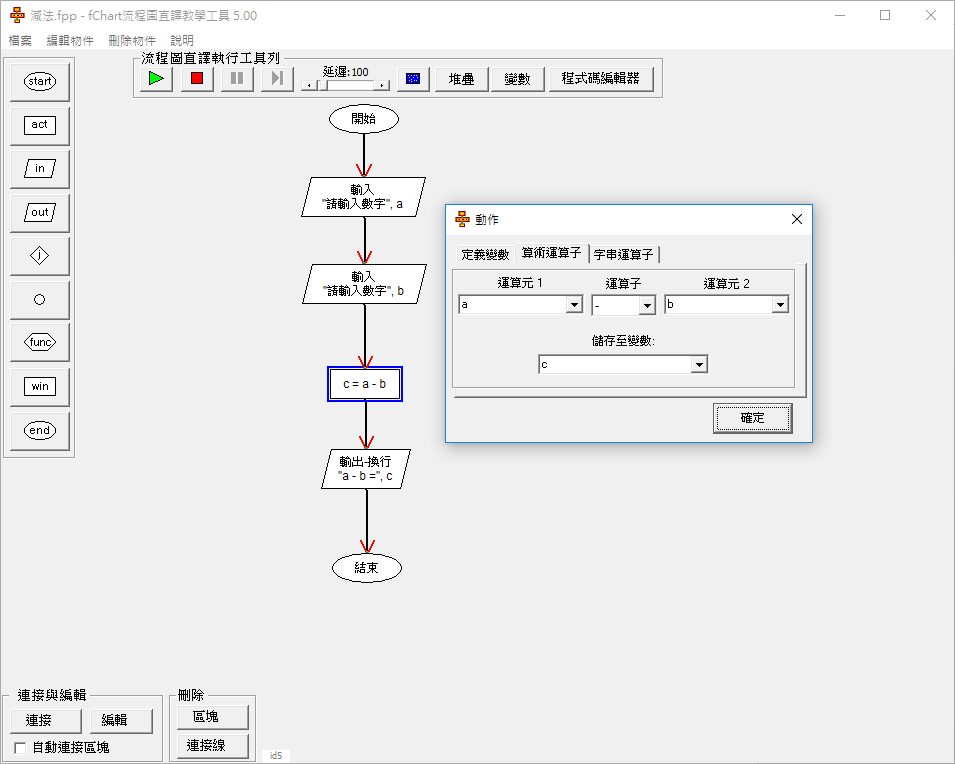Enable 自動連接區塊 checkbox

pos(20,747)
